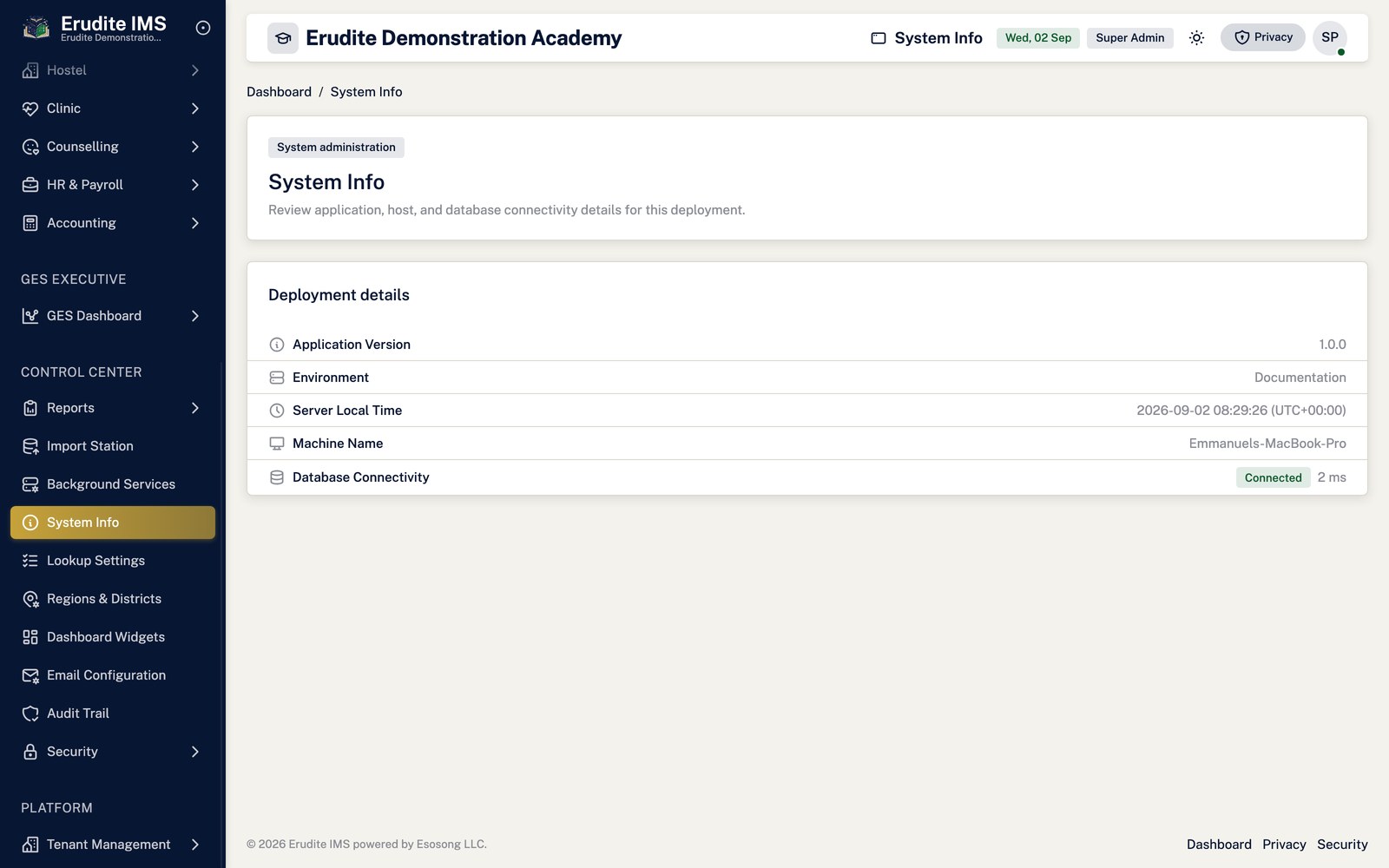Open Background Services page
Image resolution: width=1389 pixels, height=868 pixels.
pos(113,484)
